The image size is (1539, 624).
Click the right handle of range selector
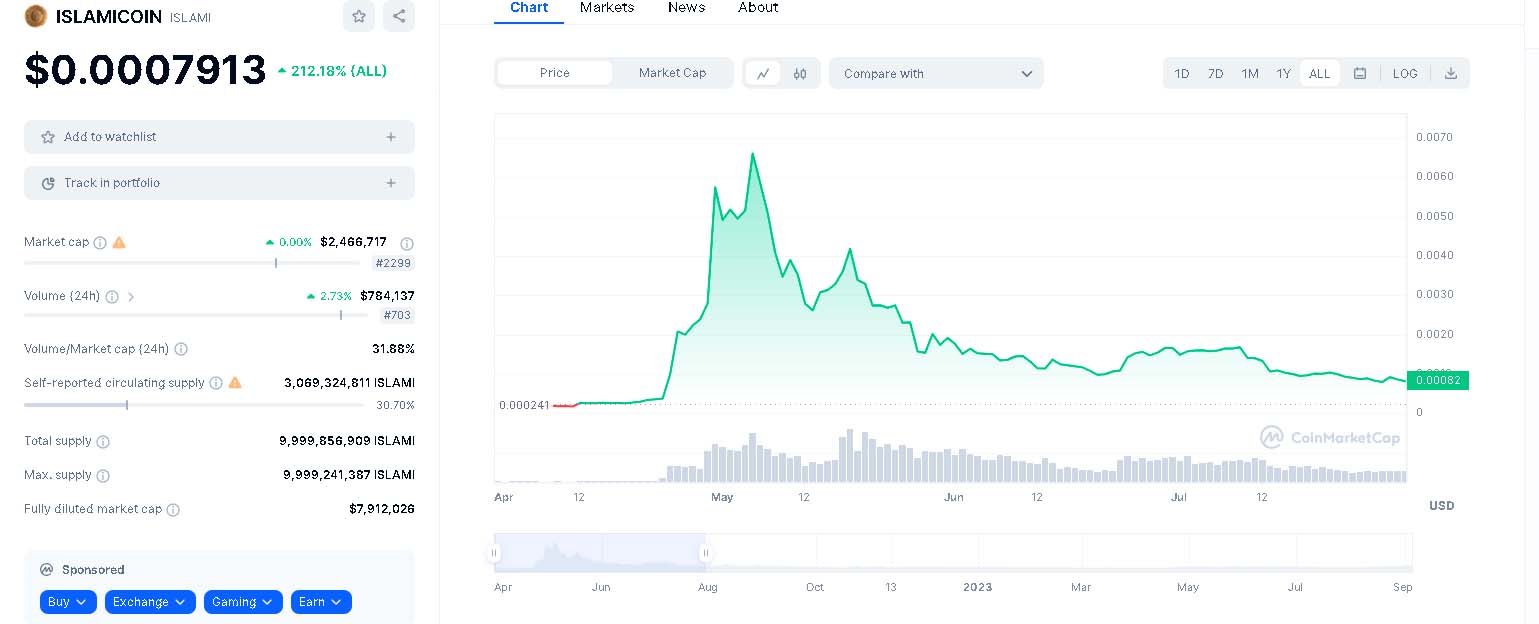[x=705, y=552]
